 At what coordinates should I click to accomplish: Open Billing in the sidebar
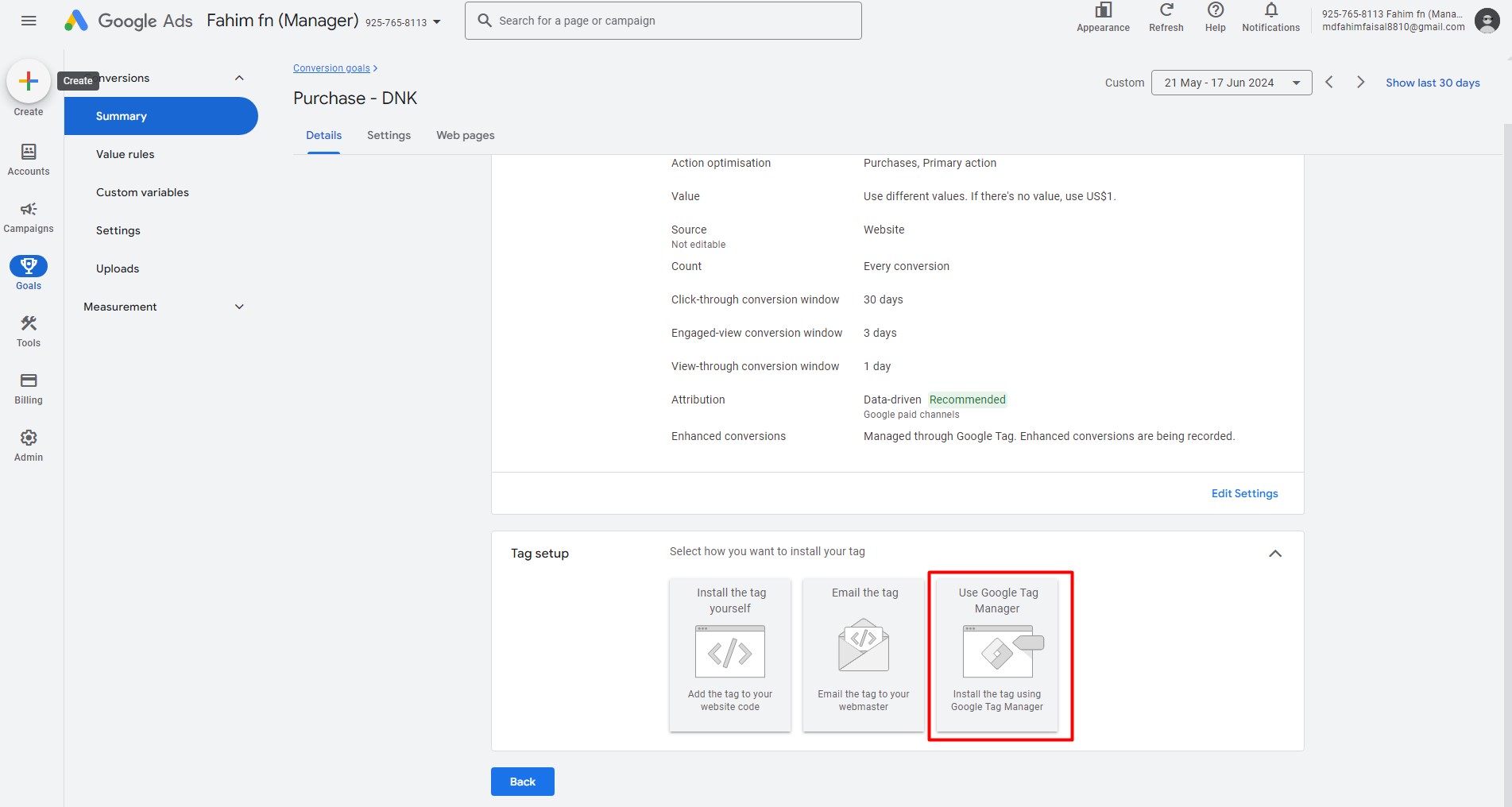(29, 388)
